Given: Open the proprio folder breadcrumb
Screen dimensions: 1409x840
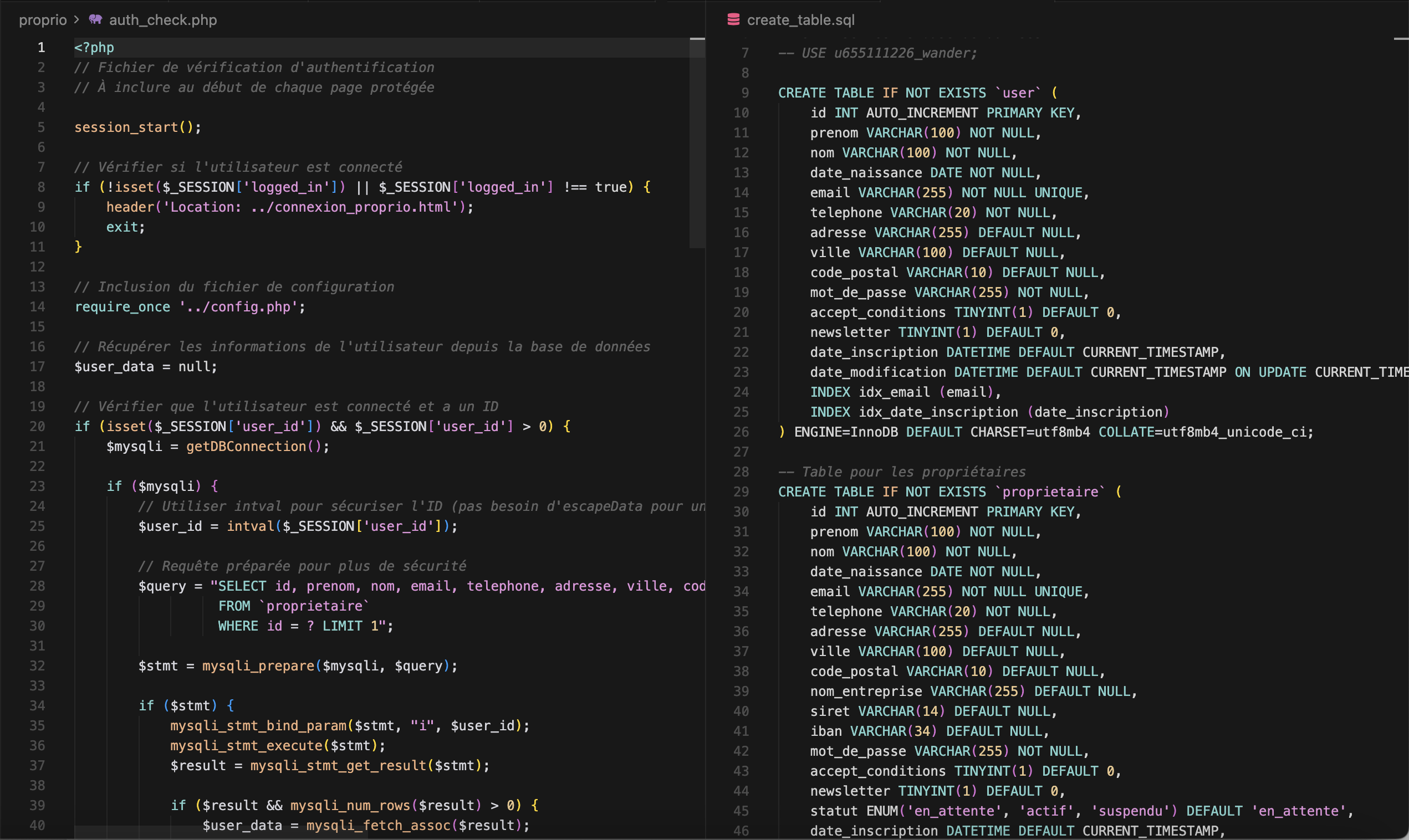Looking at the screenshot, I should [43, 20].
